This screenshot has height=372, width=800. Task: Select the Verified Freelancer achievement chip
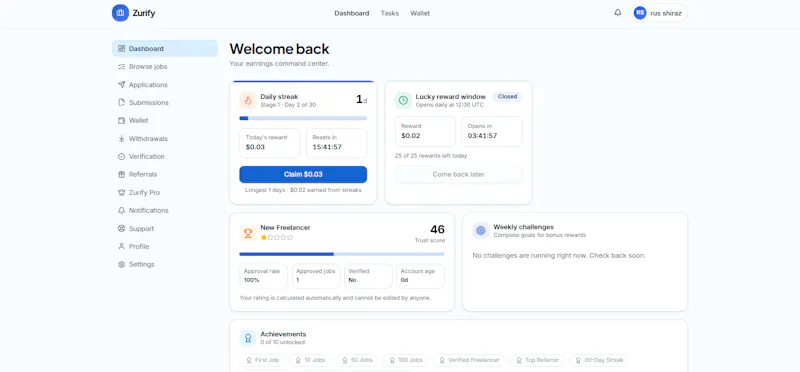469,360
